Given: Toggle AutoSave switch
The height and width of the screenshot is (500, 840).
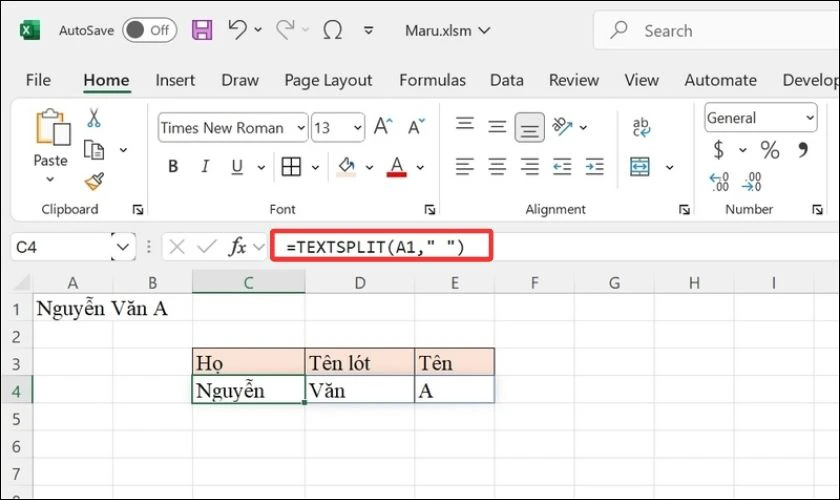Looking at the screenshot, I should [149, 30].
